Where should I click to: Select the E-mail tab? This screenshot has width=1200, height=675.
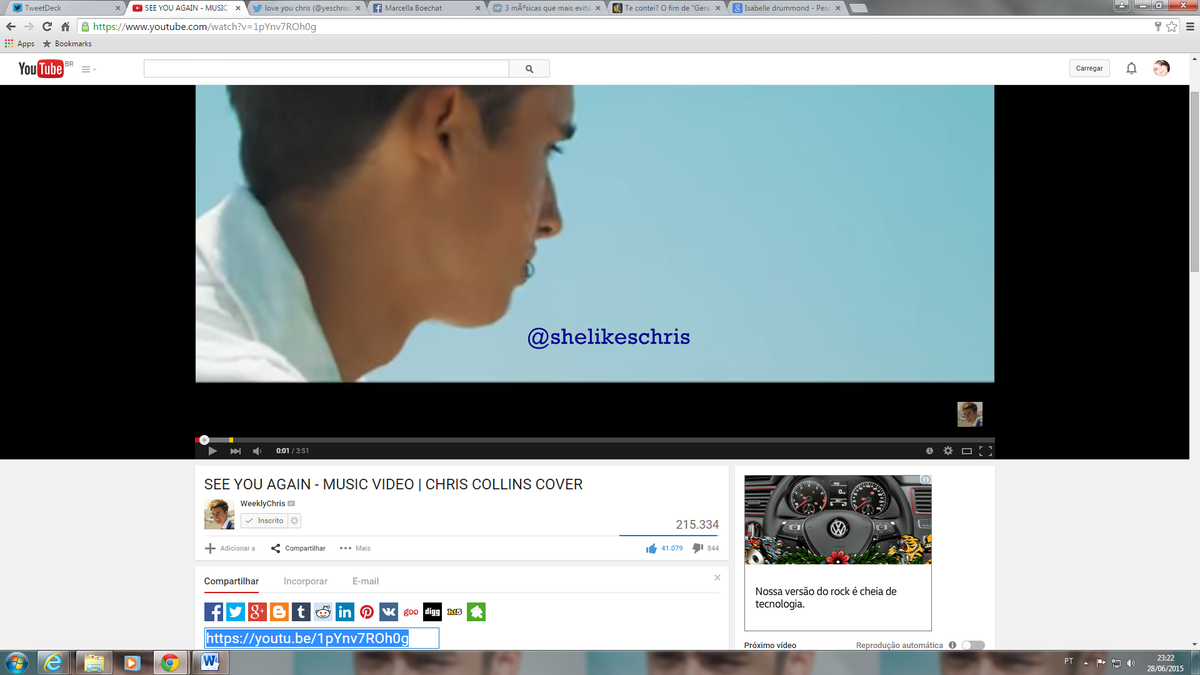pyautogui.click(x=365, y=581)
